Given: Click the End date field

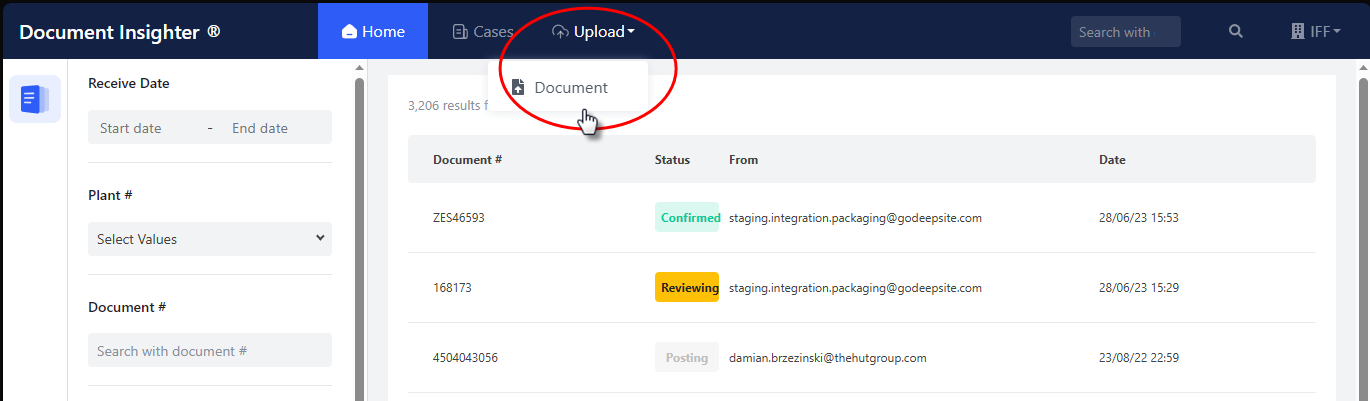Looking at the screenshot, I should (260, 128).
